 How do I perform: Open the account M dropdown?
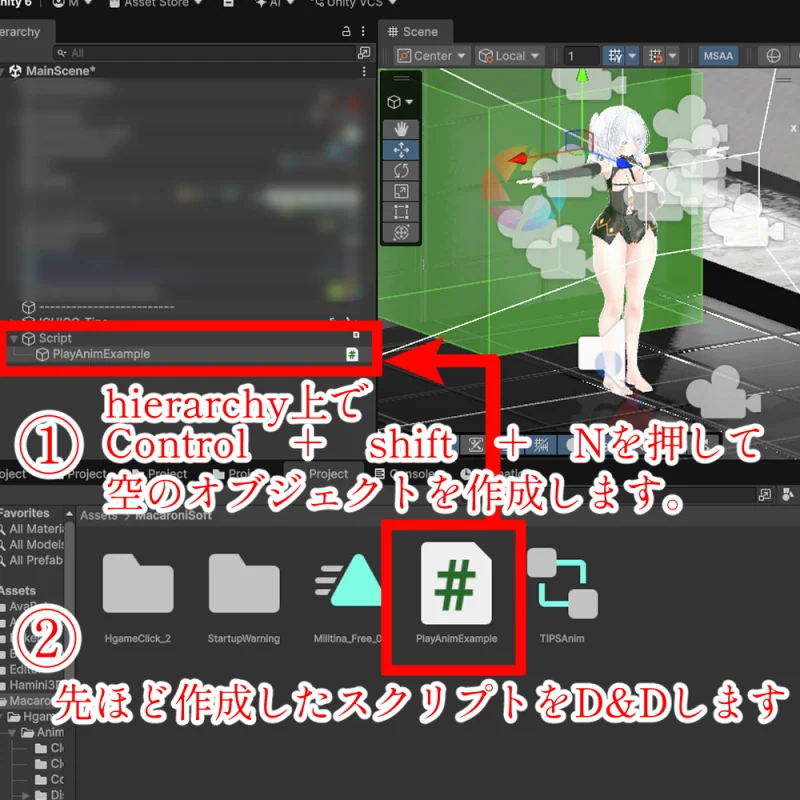(72, 4)
